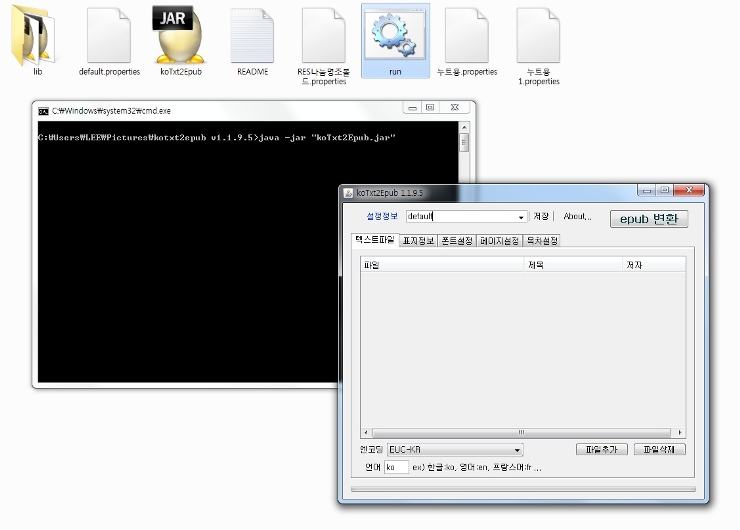Image resolution: width=740 pixels, height=530 pixels.
Task: Select the default.properties file icon
Action: pos(109,35)
